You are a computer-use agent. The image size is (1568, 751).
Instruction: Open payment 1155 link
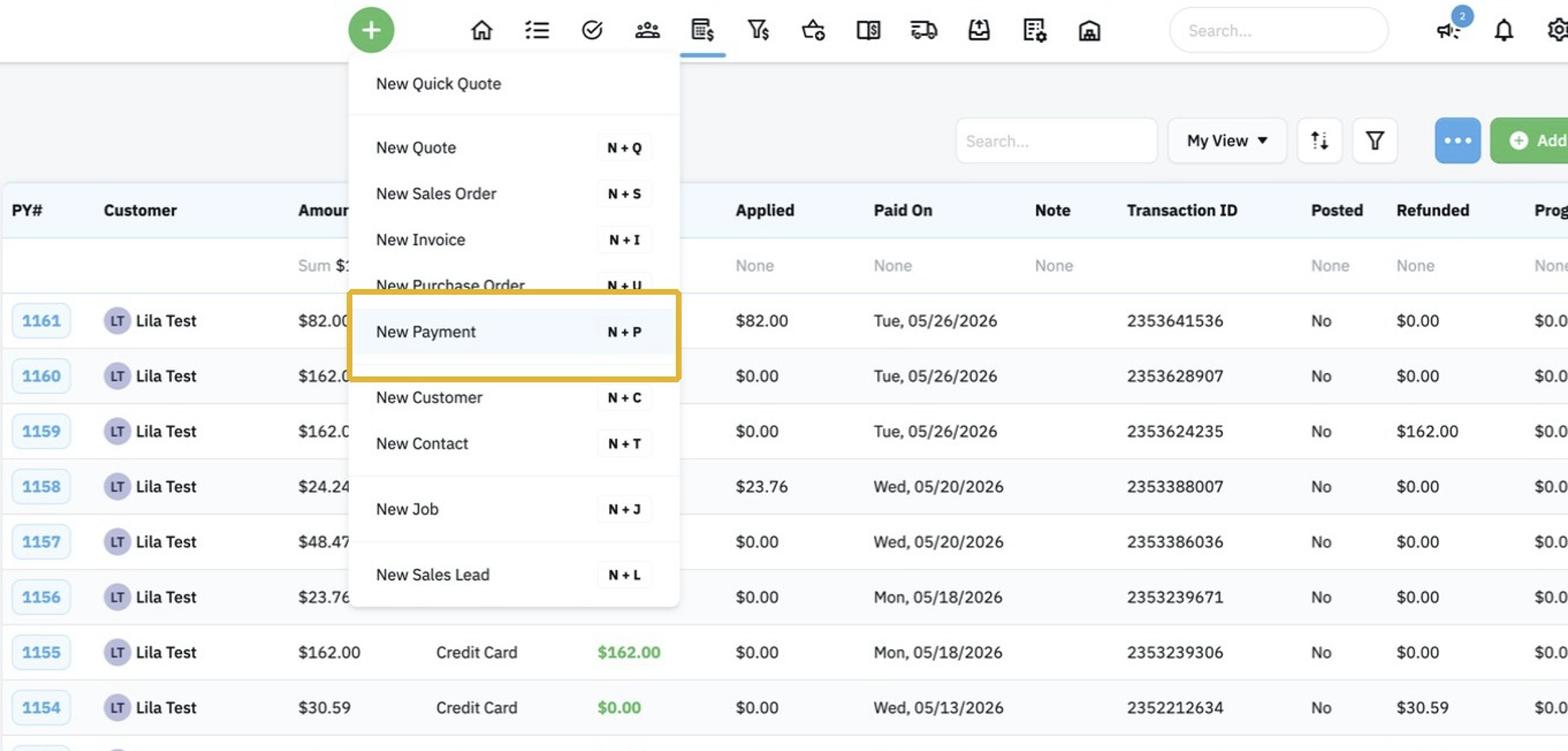pyautogui.click(x=41, y=652)
